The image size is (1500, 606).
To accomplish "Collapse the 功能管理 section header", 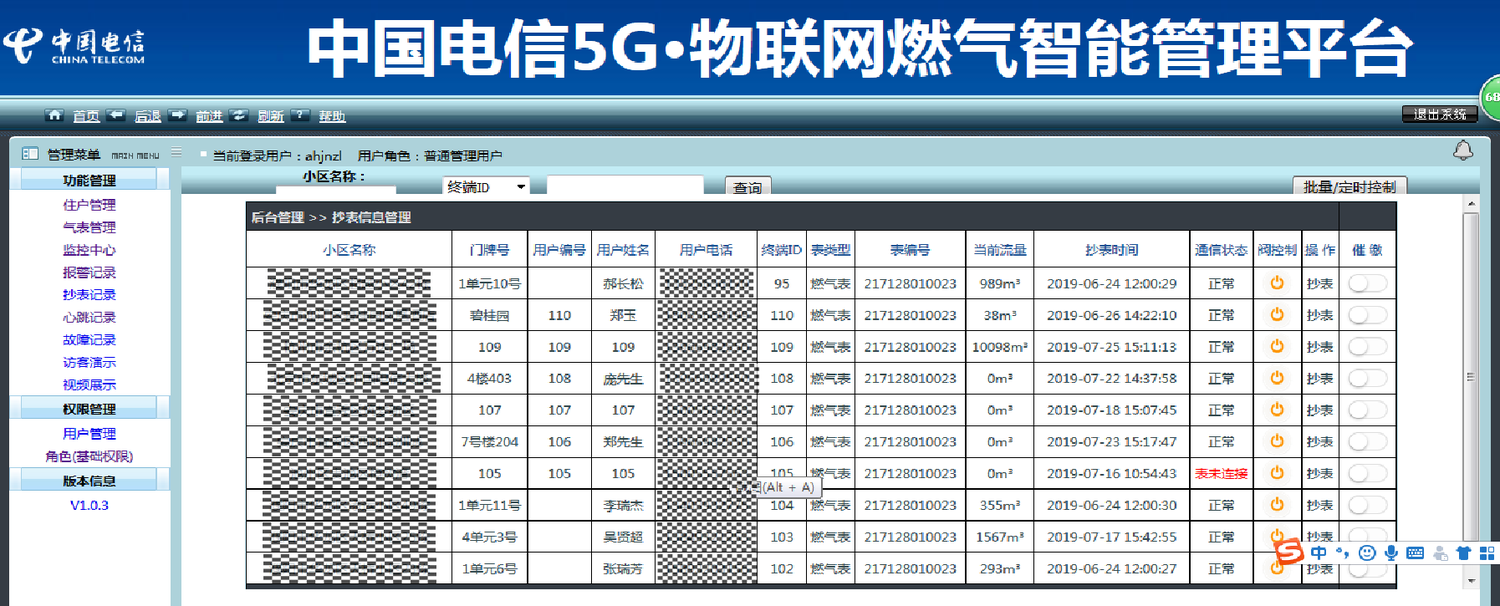I will pos(90,180).
